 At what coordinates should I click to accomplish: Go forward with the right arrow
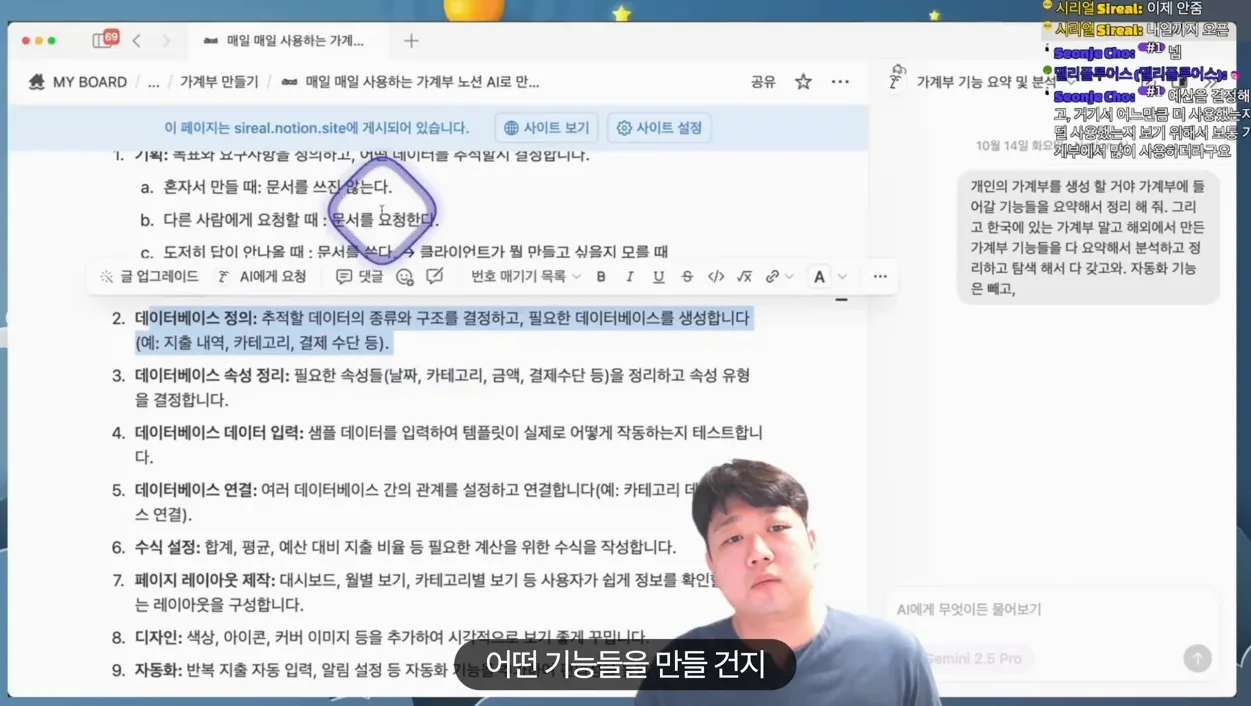[166, 41]
